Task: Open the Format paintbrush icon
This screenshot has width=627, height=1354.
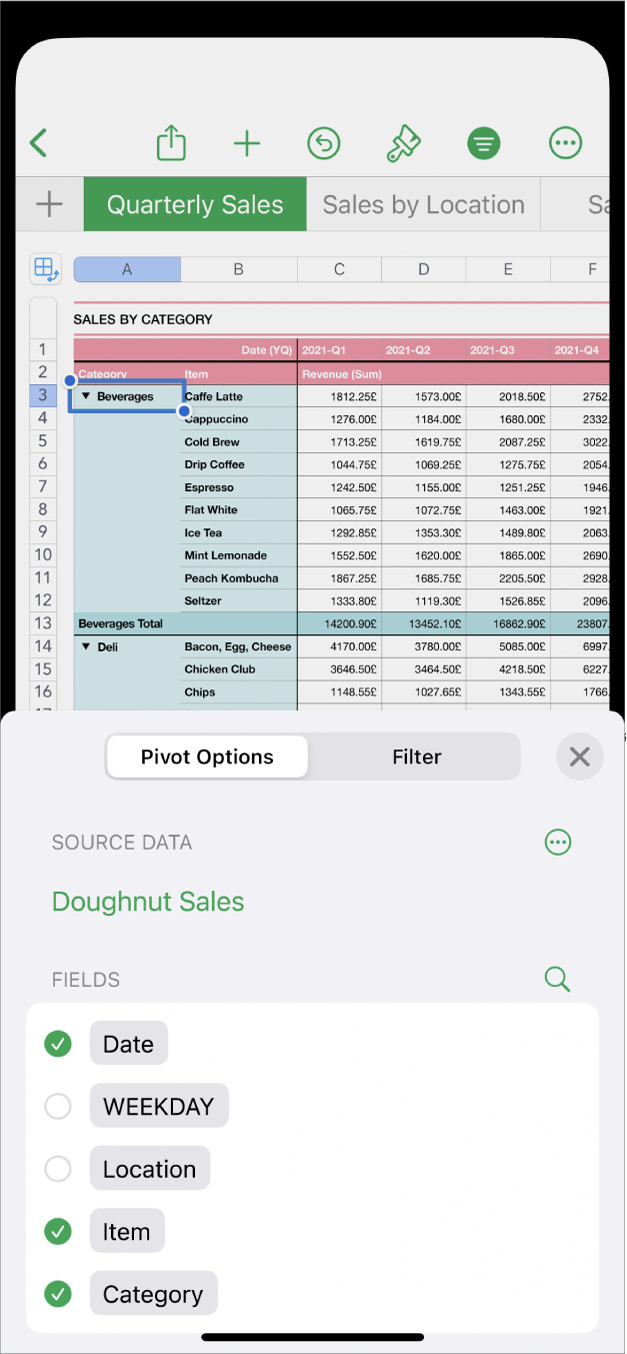Action: pyautogui.click(x=403, y=143)
